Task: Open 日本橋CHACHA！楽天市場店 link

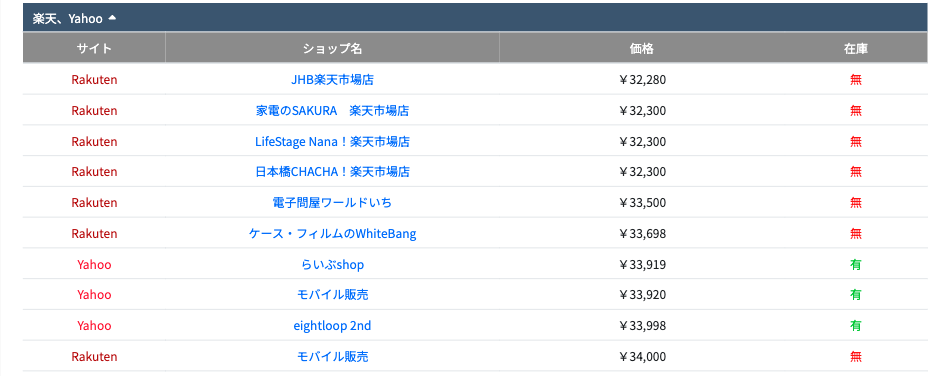Action: pos(332,172)
